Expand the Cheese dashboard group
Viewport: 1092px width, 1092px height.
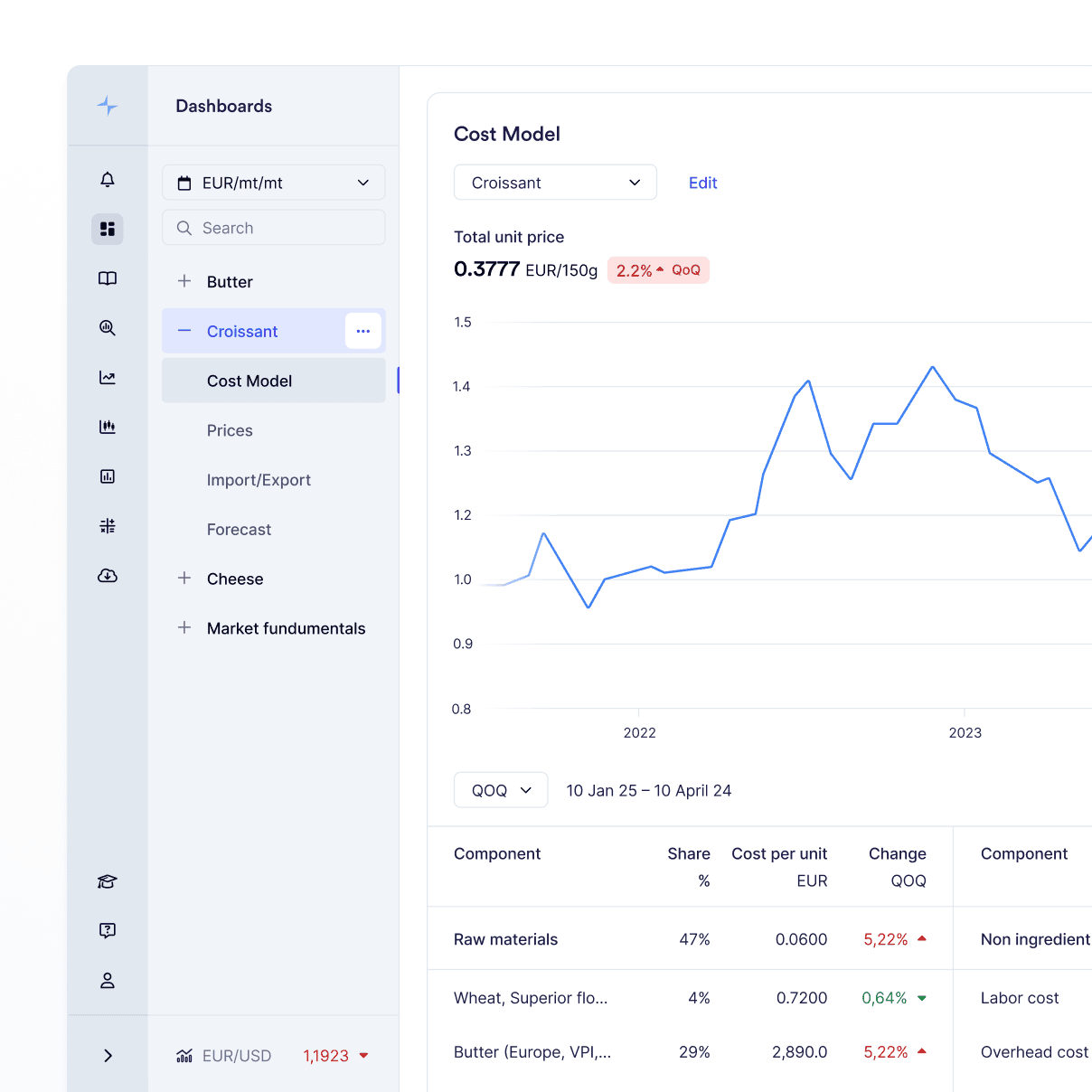tap(184, 579)
